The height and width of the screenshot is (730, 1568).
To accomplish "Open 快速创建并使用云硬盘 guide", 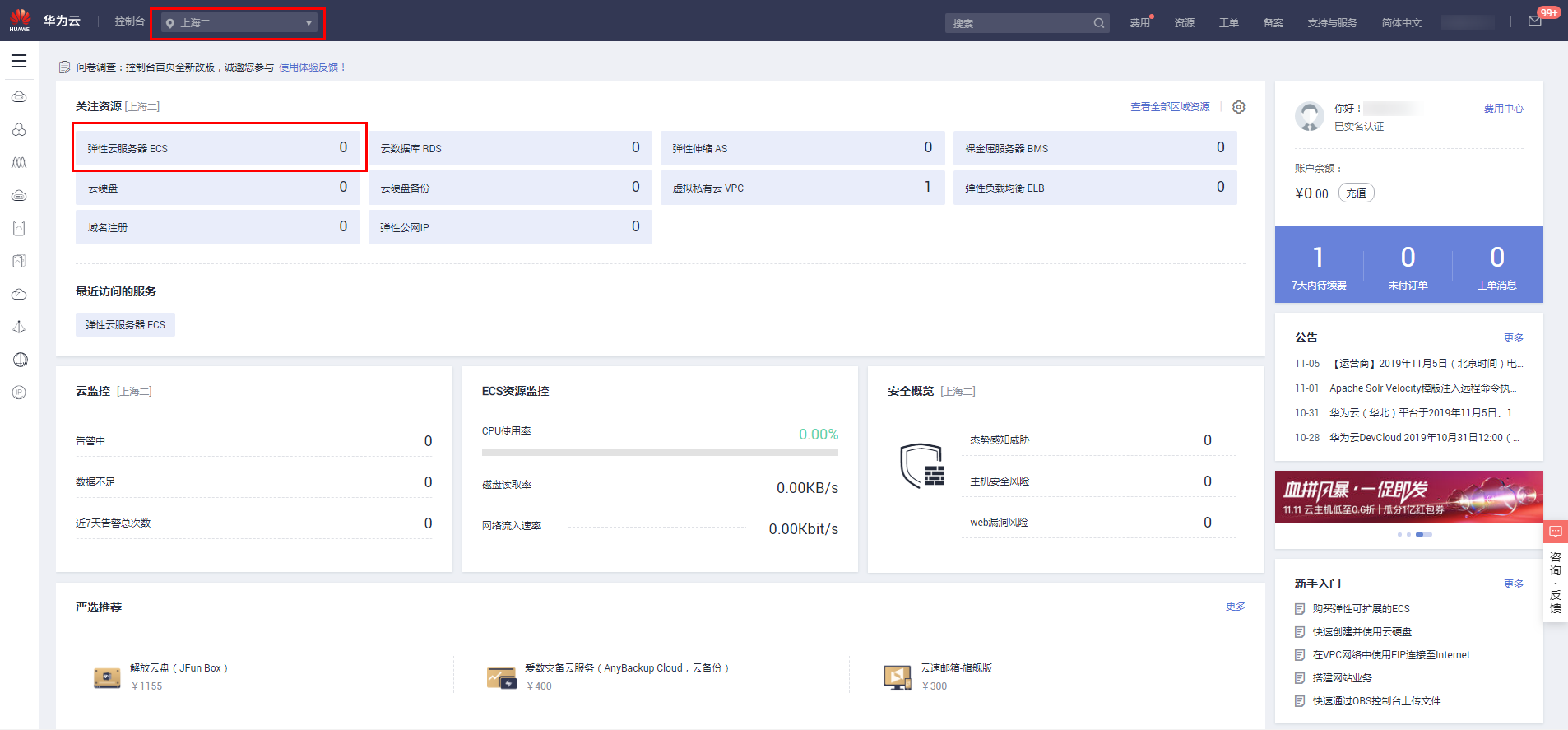I will coord(1362,632).
